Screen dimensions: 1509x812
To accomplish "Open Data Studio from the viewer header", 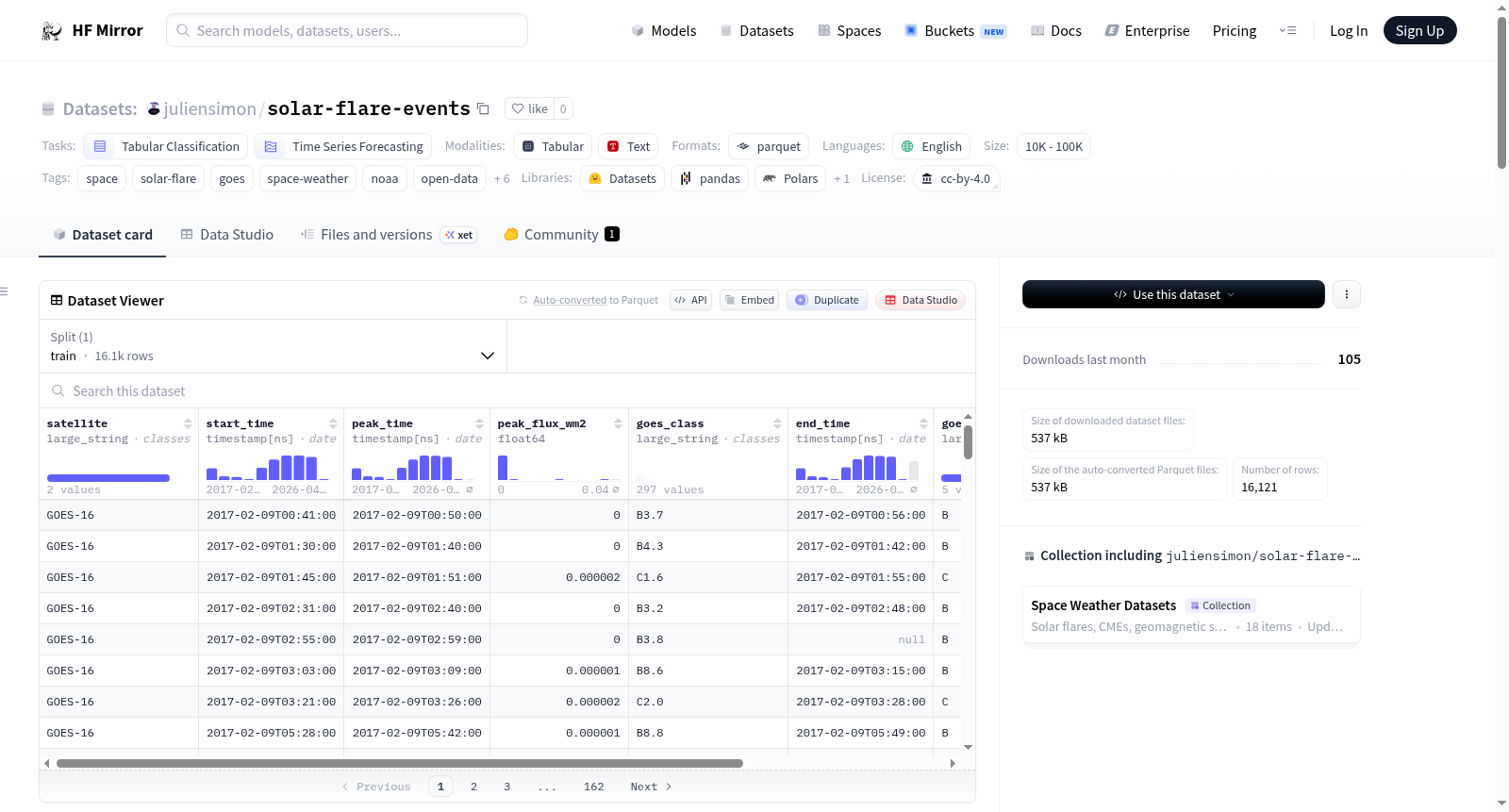I will (920, 300).
